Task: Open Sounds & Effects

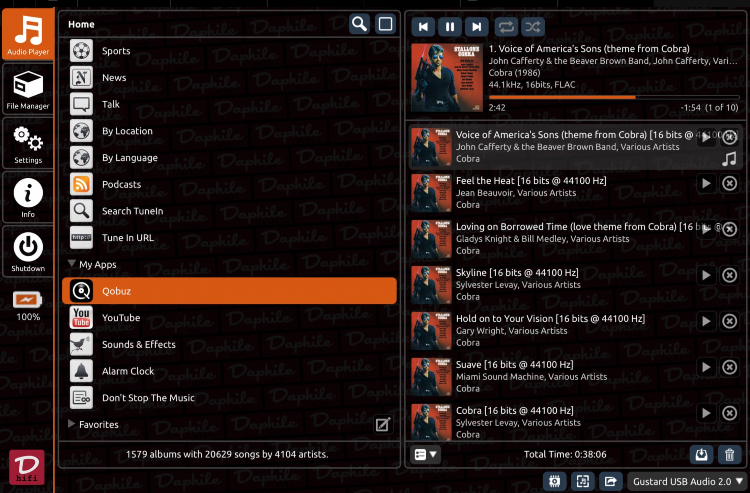Action: (229, 344)
